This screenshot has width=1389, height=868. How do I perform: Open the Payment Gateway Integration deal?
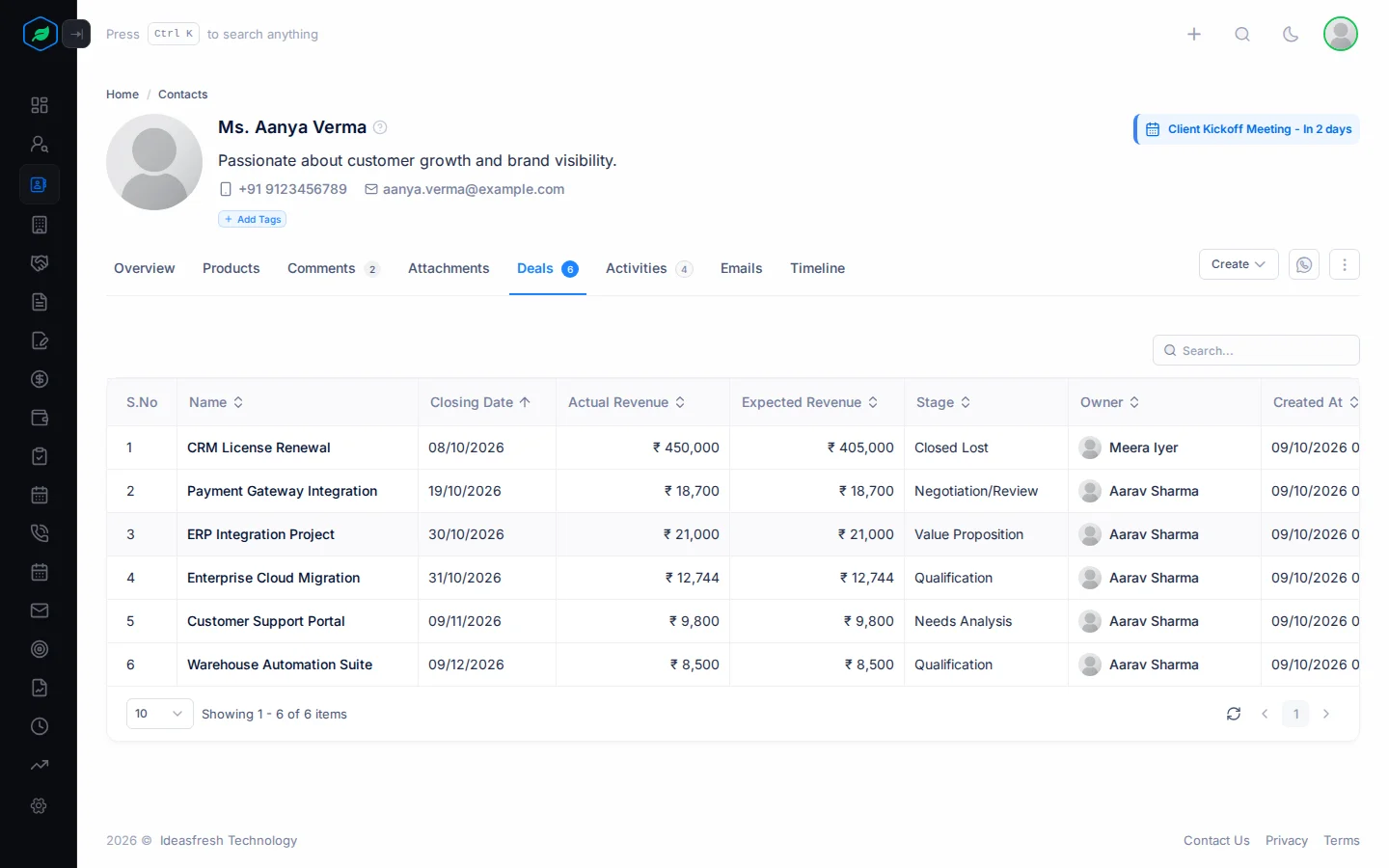pos(282,491)
